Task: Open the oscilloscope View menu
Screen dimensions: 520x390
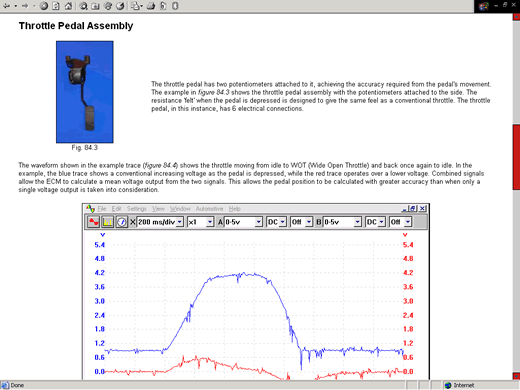Action: (158, 209)
